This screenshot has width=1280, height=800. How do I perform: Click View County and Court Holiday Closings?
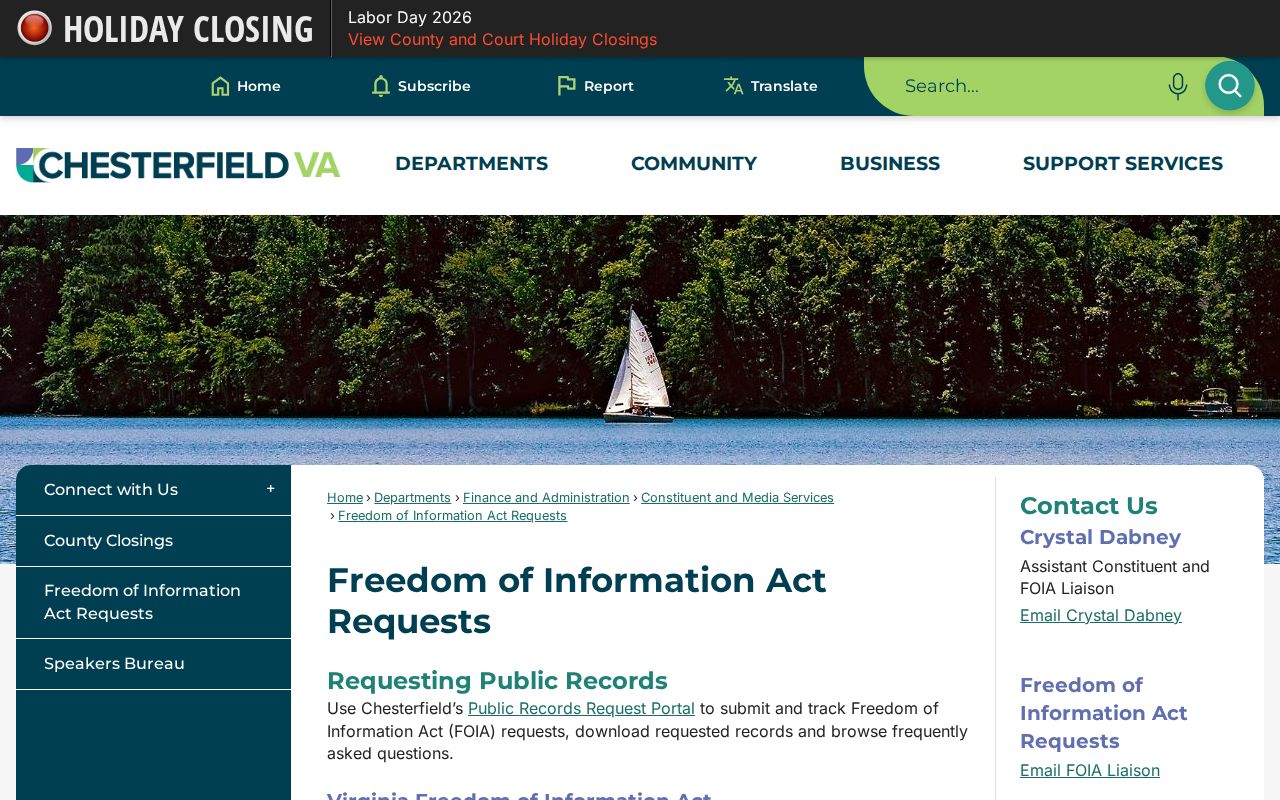(x=502, y=39)
